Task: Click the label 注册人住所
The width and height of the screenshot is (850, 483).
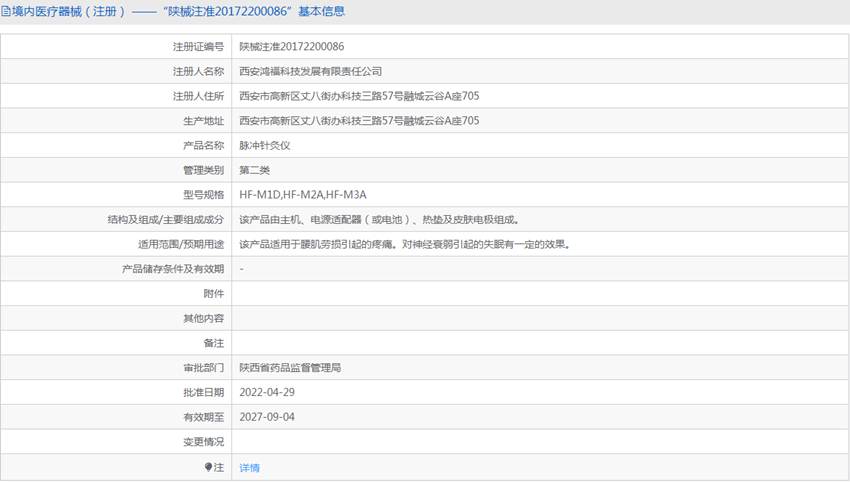Action: pyautogui.click(x=198, y=96)
